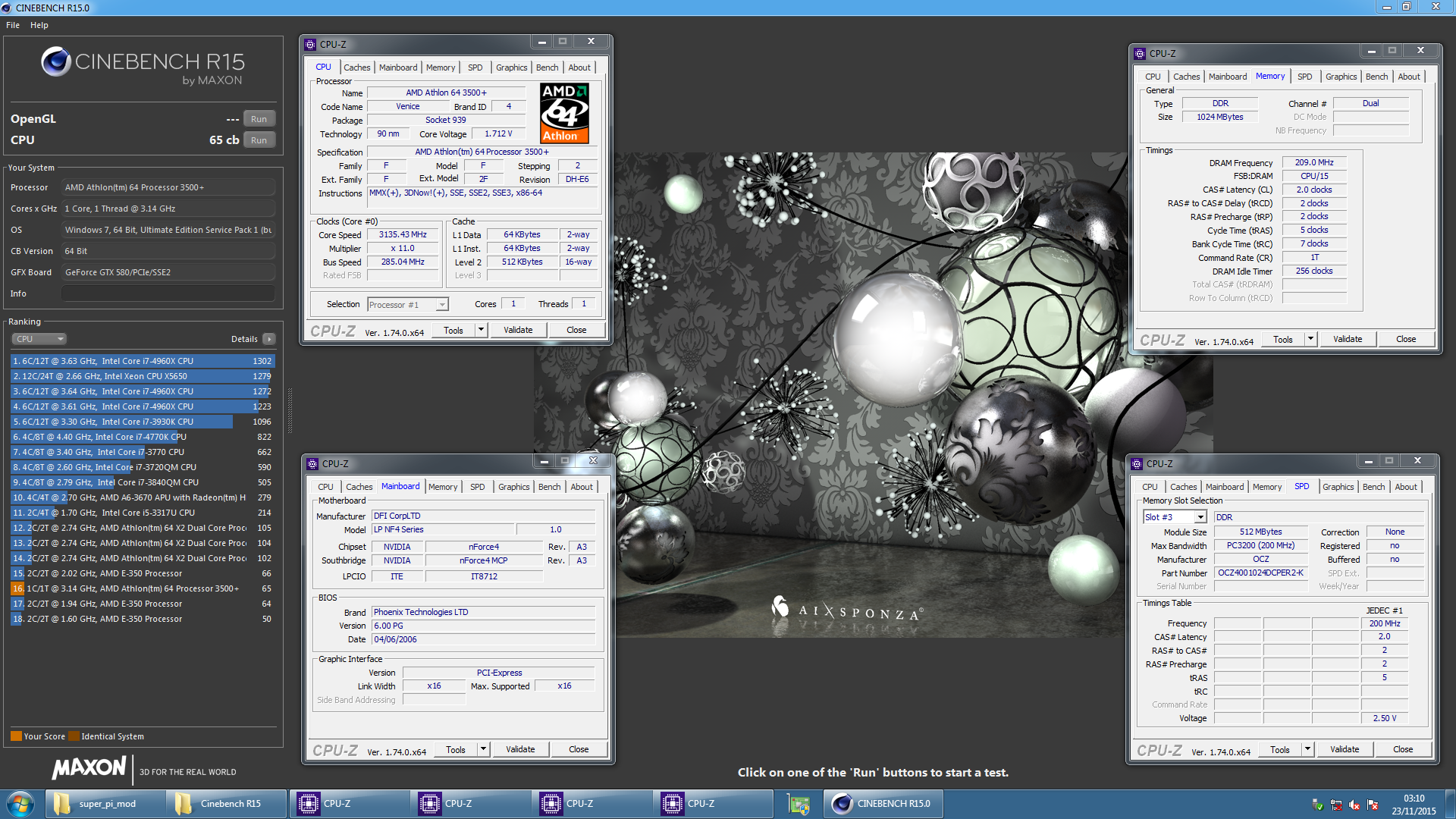Click the Details arrow icon in Ranking

click(269, 339)
